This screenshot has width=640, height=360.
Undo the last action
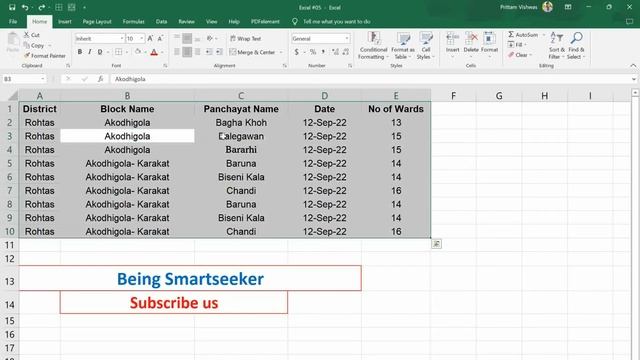[x=25, y=7]
